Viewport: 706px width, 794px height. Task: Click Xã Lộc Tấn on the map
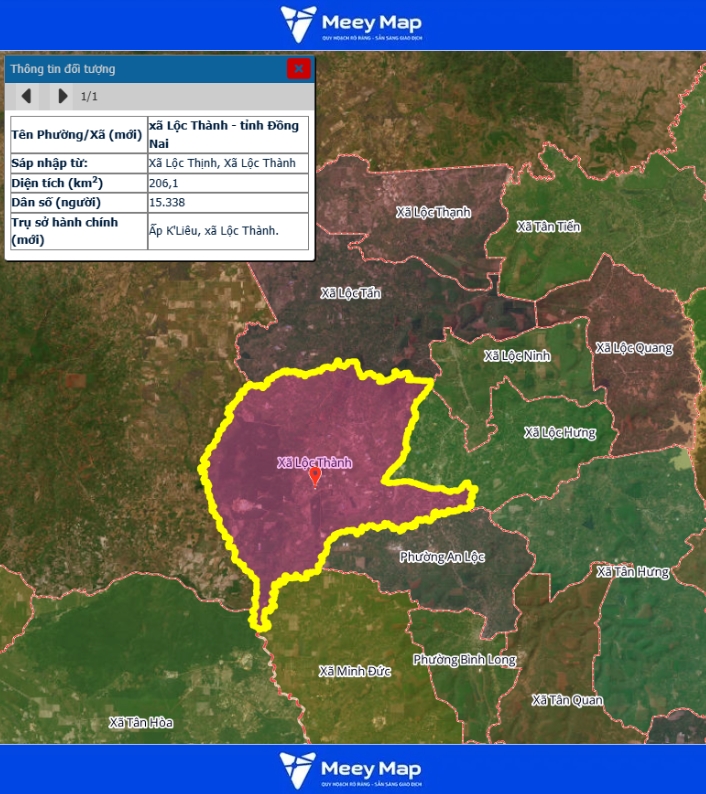[351, 293]
